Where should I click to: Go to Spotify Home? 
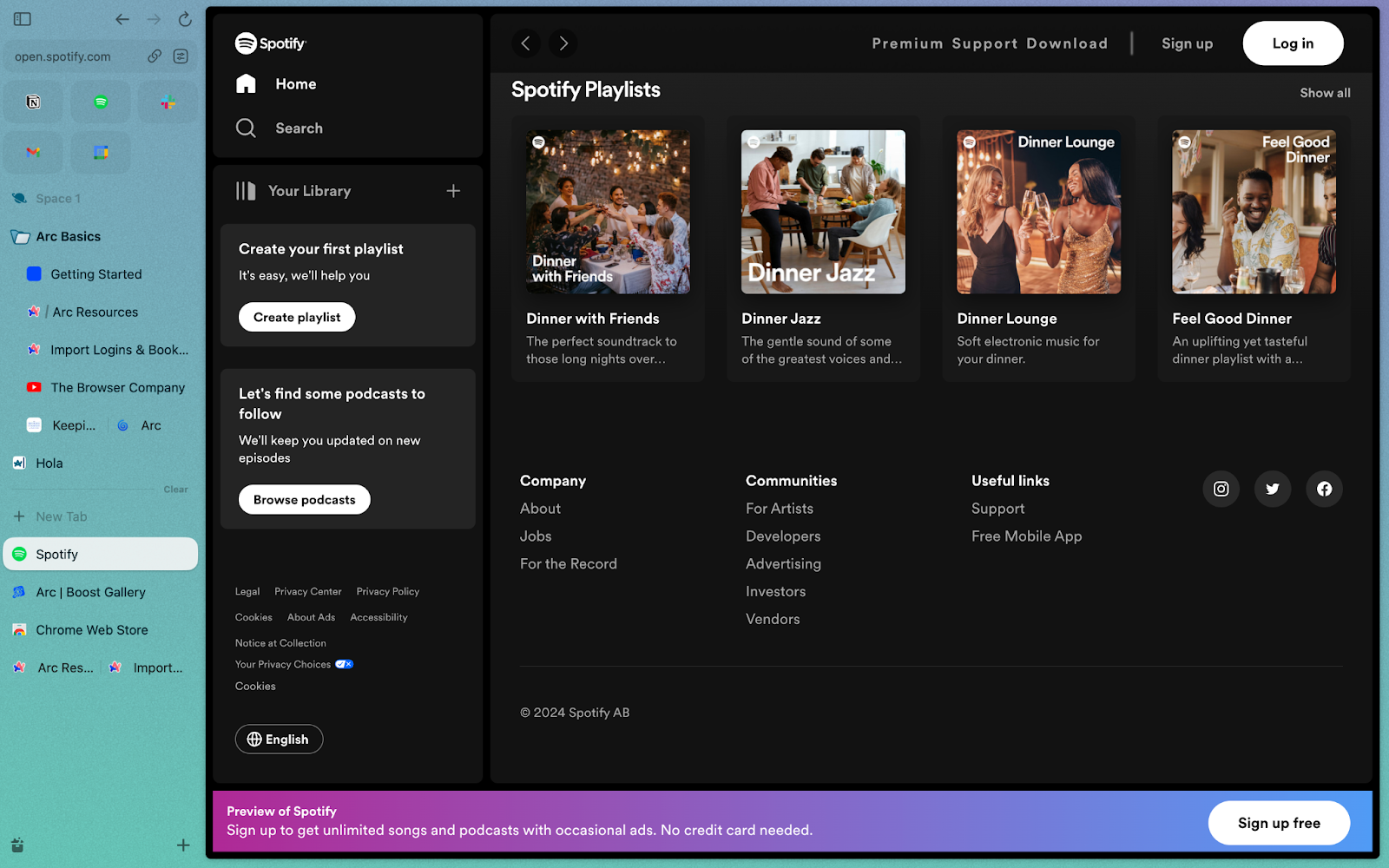pyautogui.click(x=276, y=84)
